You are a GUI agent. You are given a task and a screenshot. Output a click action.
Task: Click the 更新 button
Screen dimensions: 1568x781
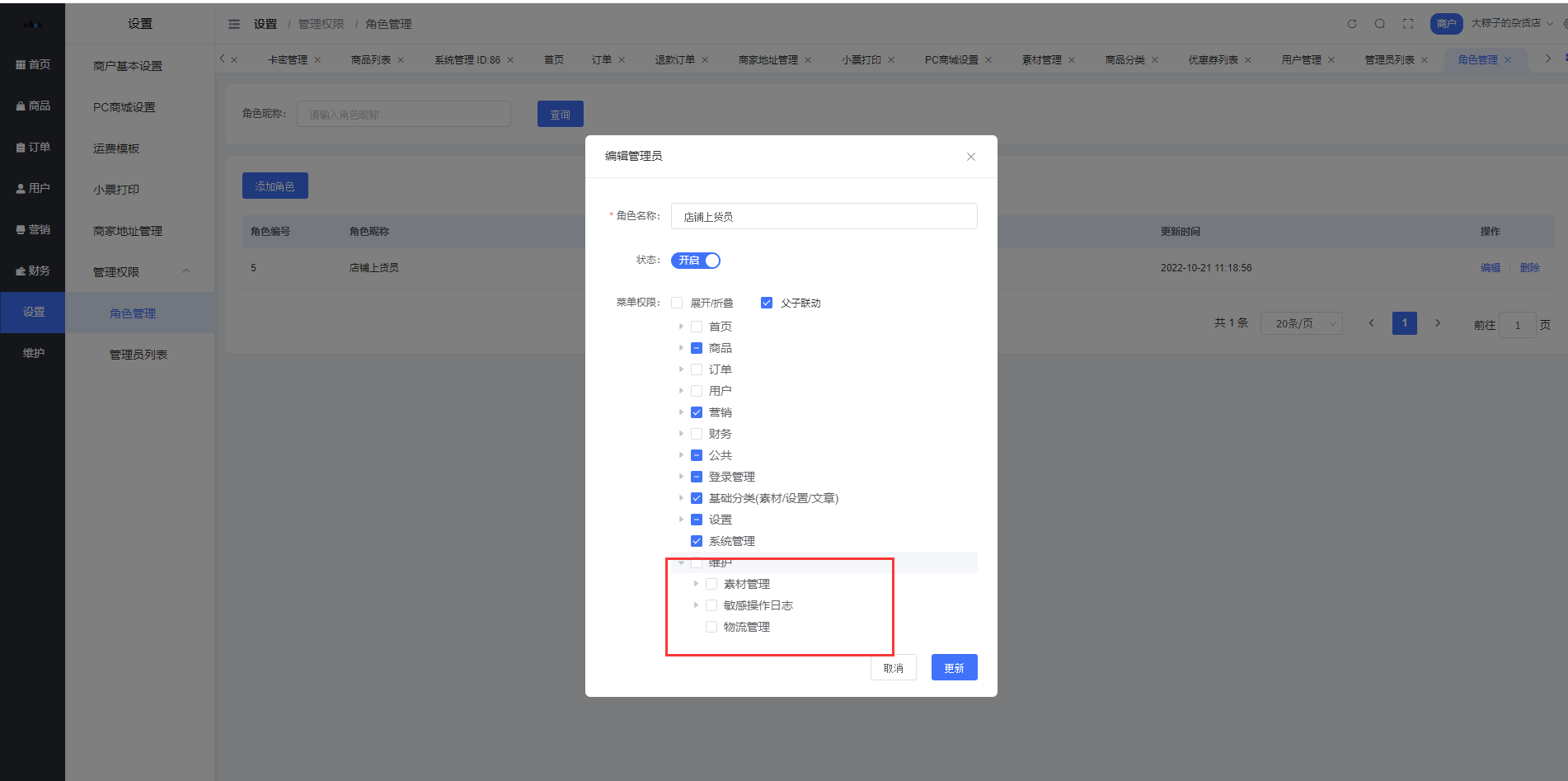click(954, 667)
